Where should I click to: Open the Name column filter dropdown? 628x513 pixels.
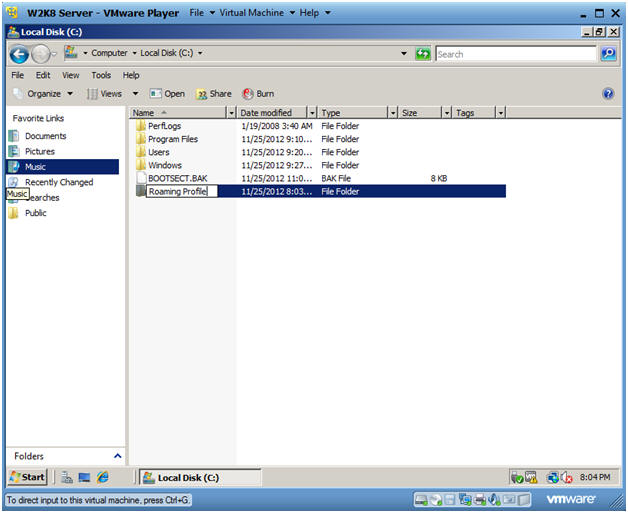pos(231,113)
